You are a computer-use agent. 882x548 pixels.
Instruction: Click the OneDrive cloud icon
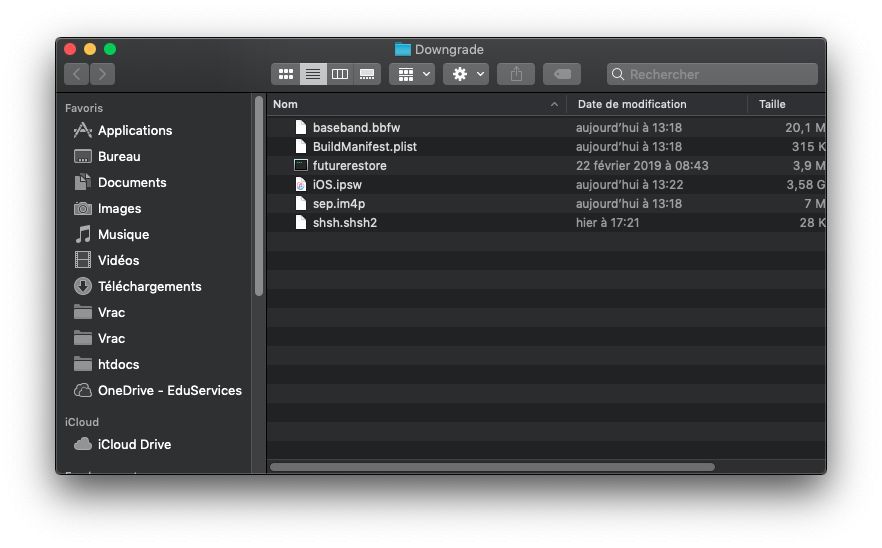click(83, 390)
